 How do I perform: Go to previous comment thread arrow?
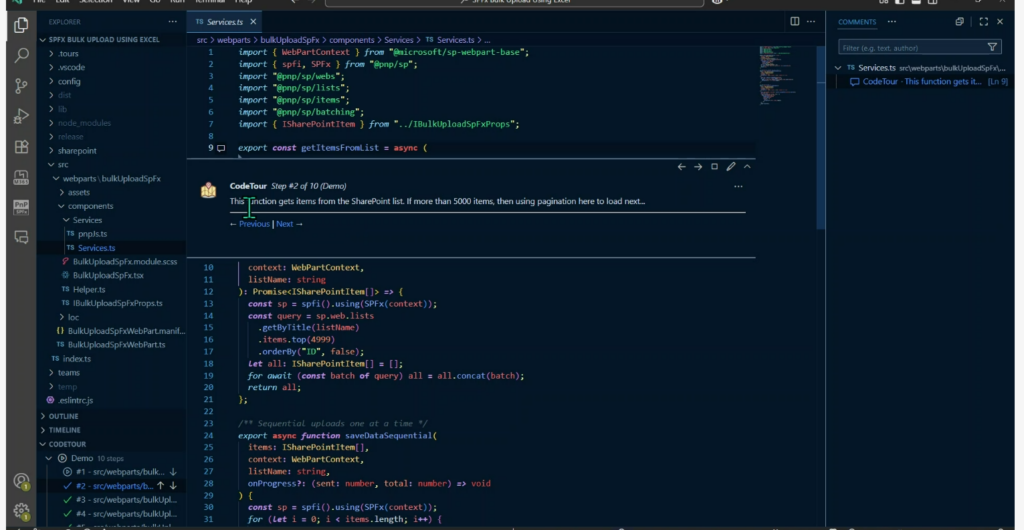click(x=681, y=166)
